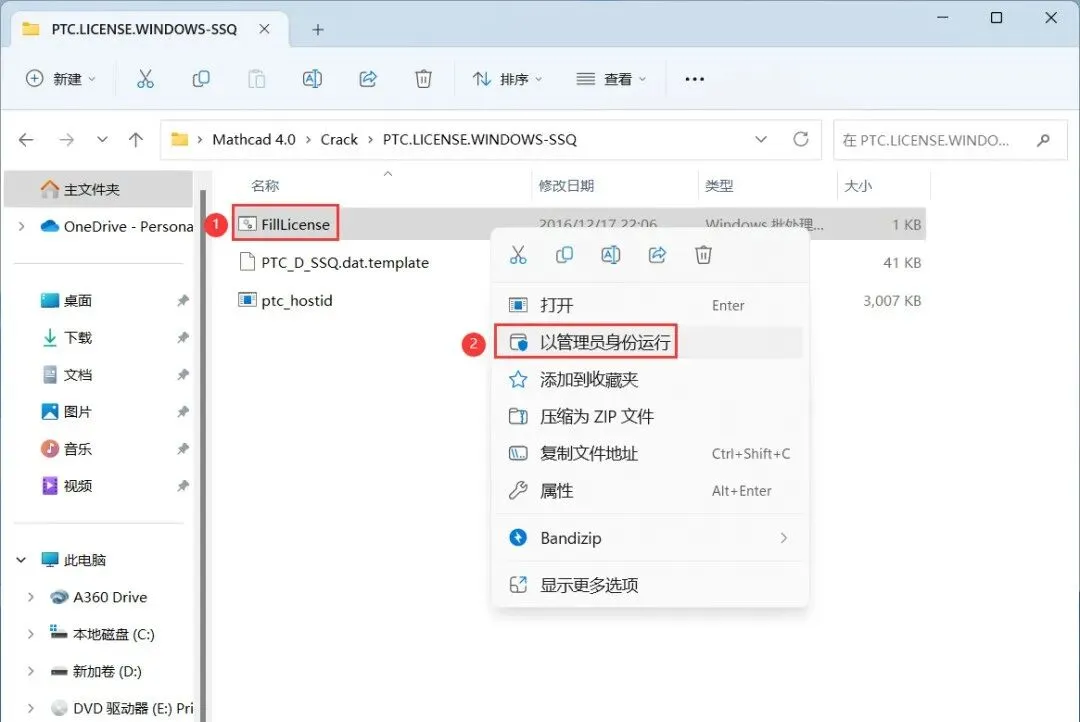
Task: Click the Copy icon in the toolbar
Action: click(x=200, y=79)
